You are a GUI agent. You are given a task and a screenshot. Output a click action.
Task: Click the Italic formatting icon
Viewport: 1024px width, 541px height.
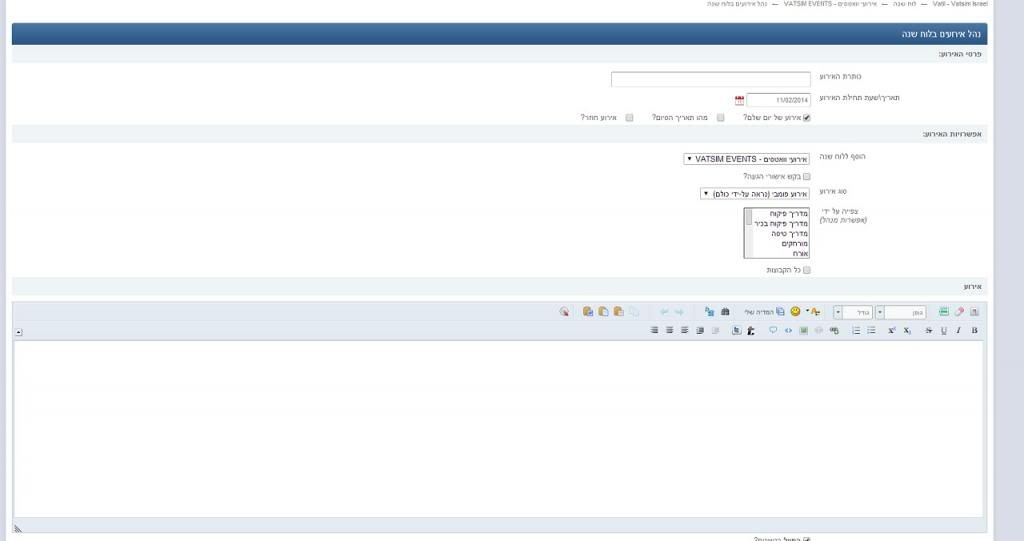click(x=958, y=330)
